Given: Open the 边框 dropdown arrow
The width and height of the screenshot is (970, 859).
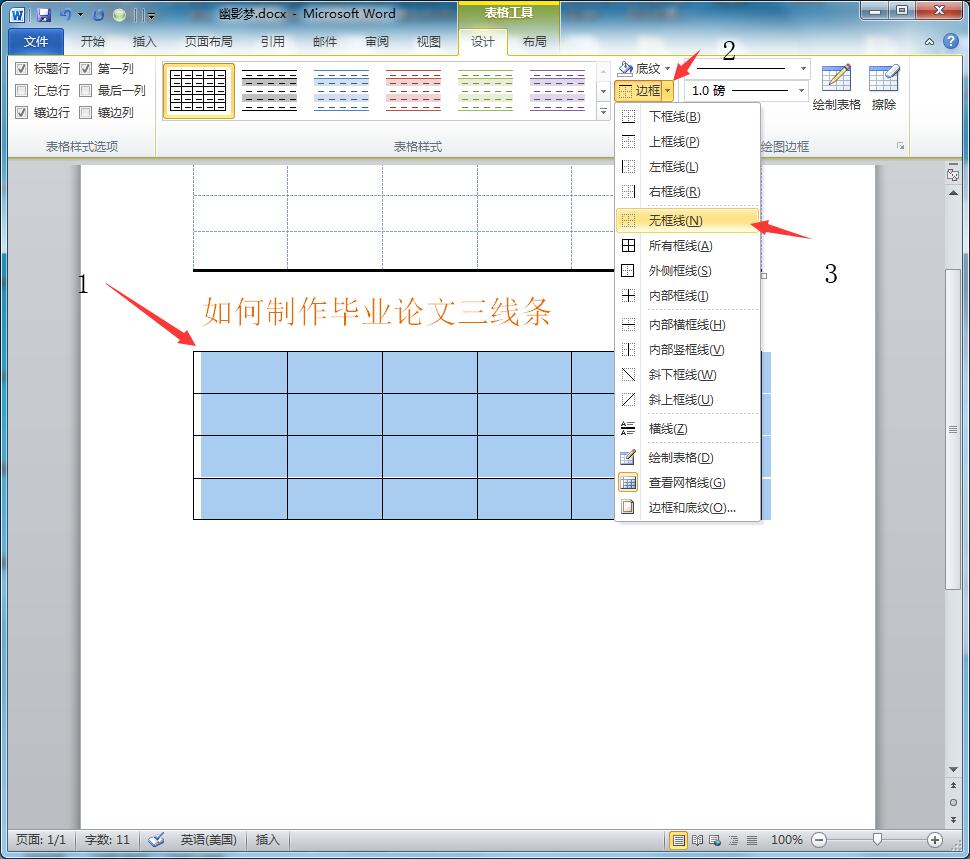Looking at the screenshot, I should (667, 91).
